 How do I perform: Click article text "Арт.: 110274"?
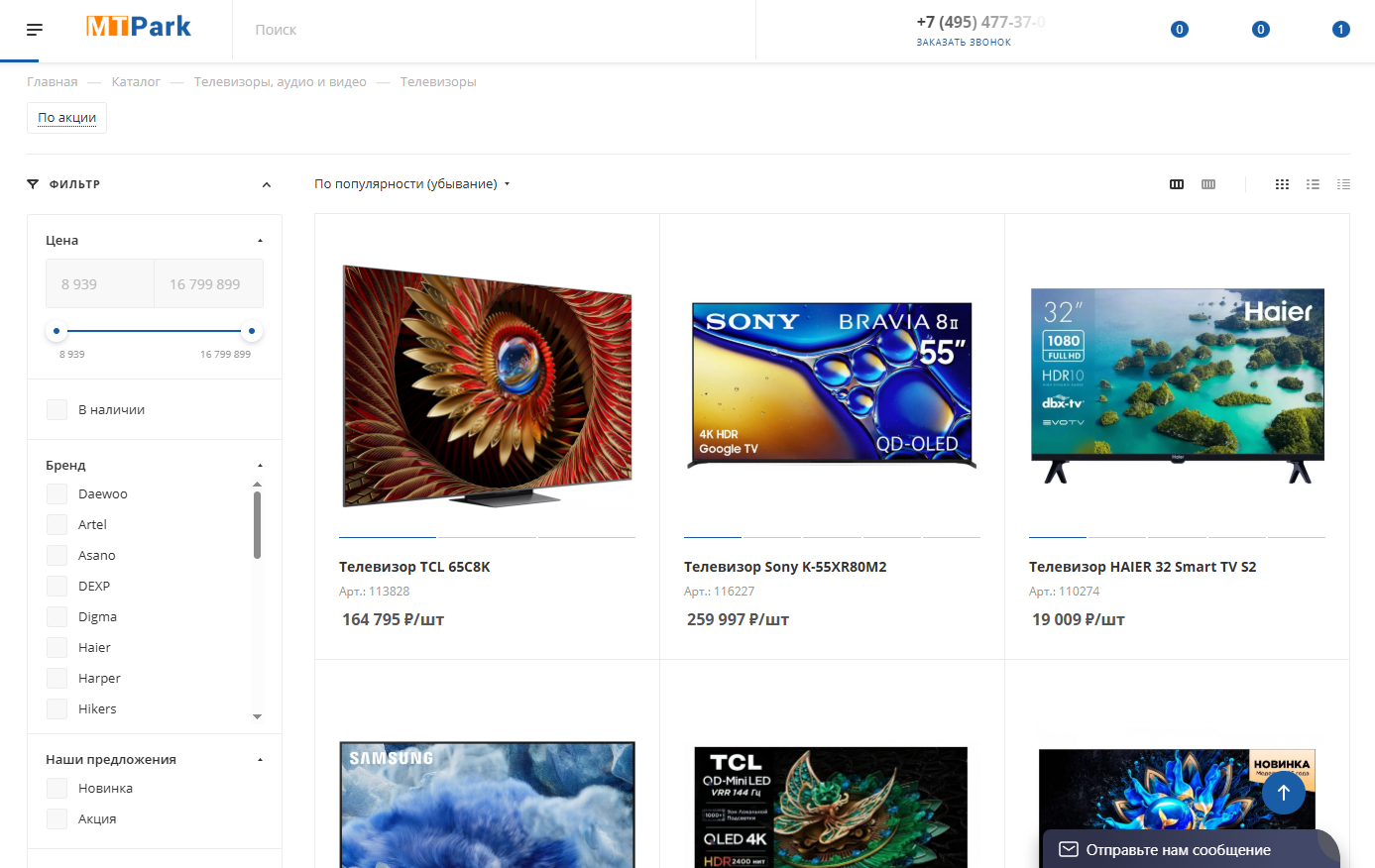(1064, 592)
